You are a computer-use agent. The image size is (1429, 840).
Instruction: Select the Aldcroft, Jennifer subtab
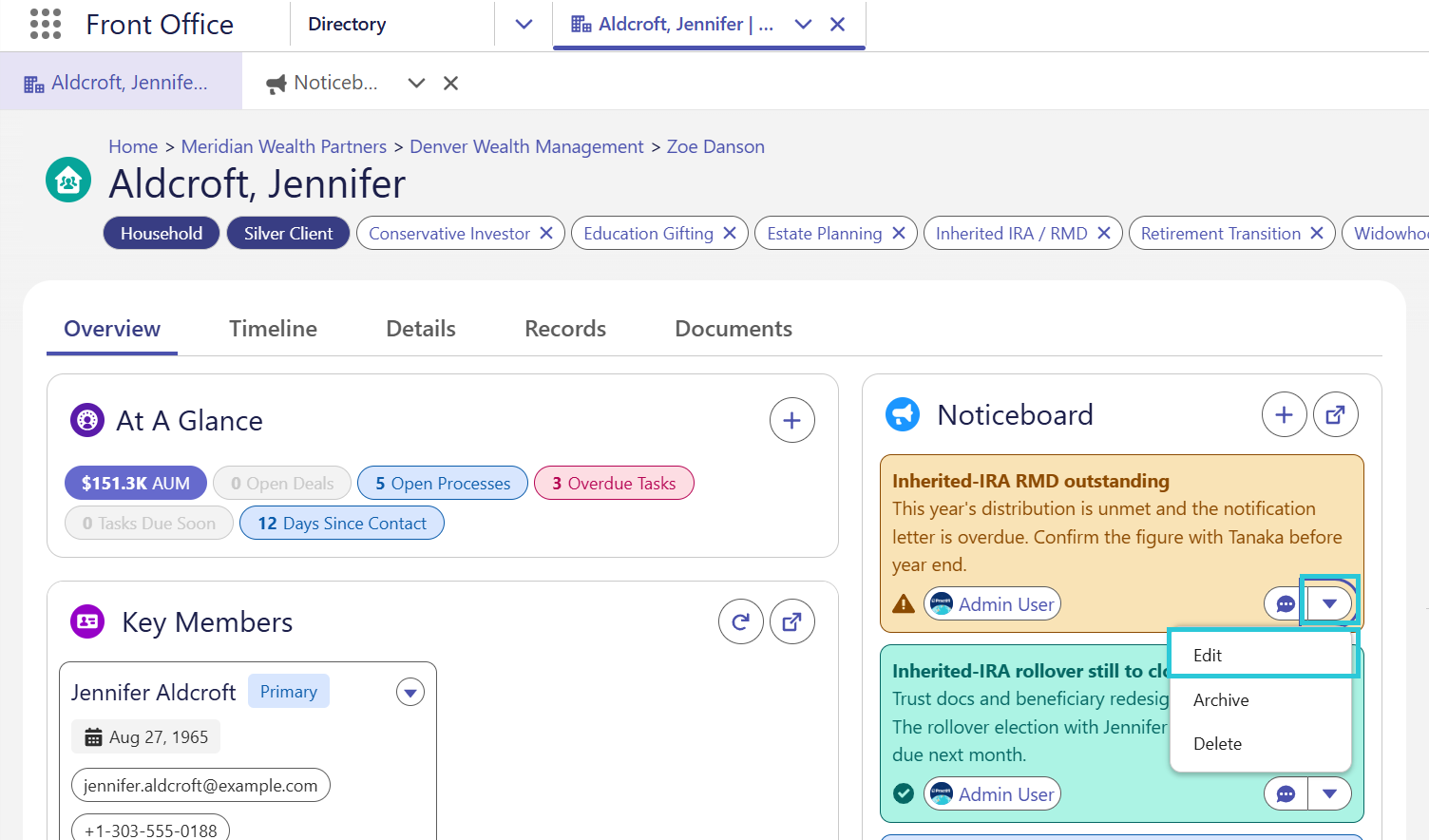[x=121, y=83]
